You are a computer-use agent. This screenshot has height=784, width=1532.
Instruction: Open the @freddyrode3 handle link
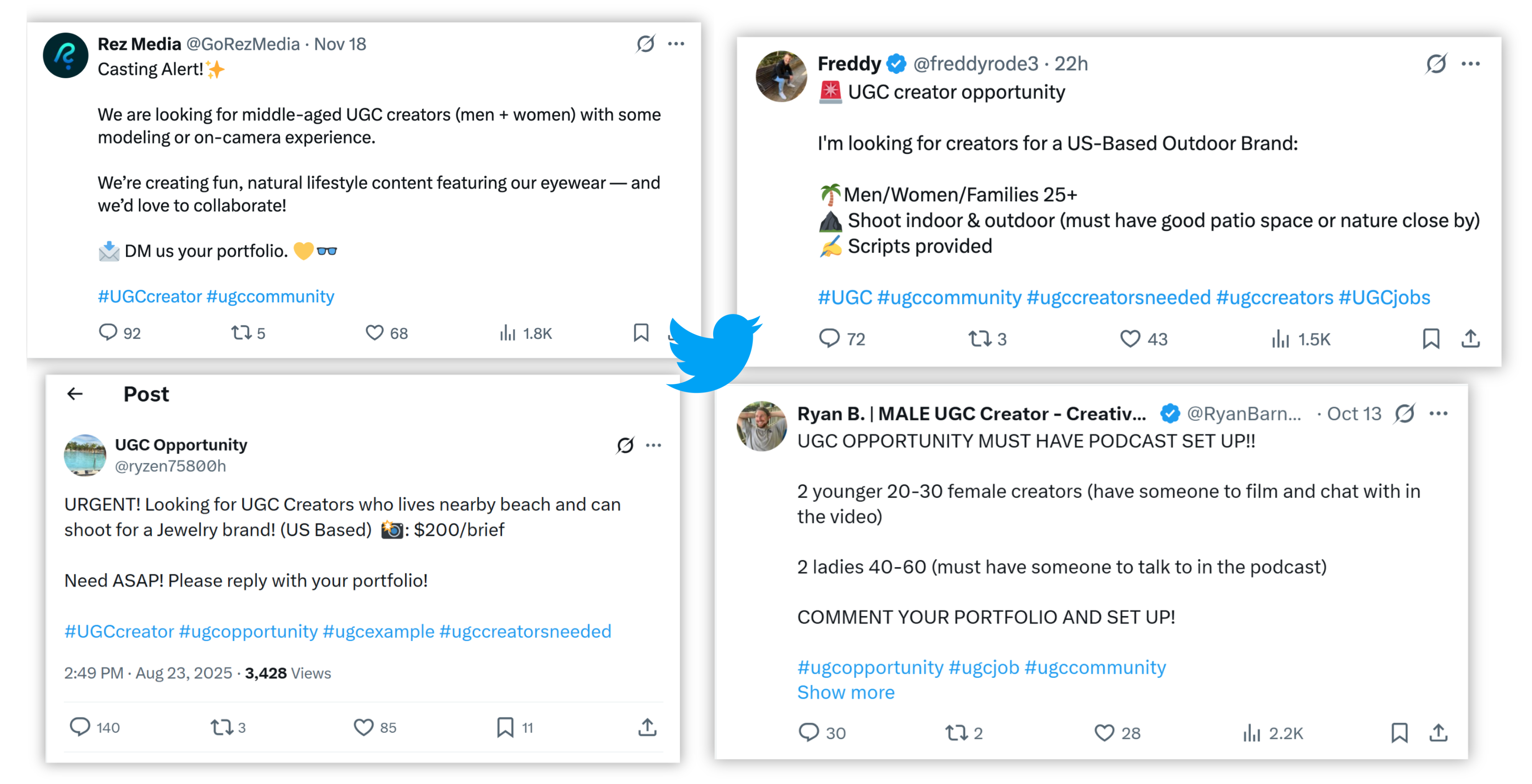(x=976, y=64)
